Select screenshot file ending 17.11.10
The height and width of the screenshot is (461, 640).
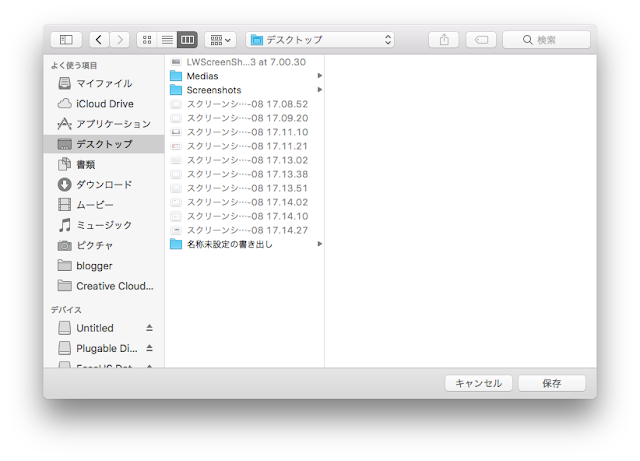click(x=245, y=132)
